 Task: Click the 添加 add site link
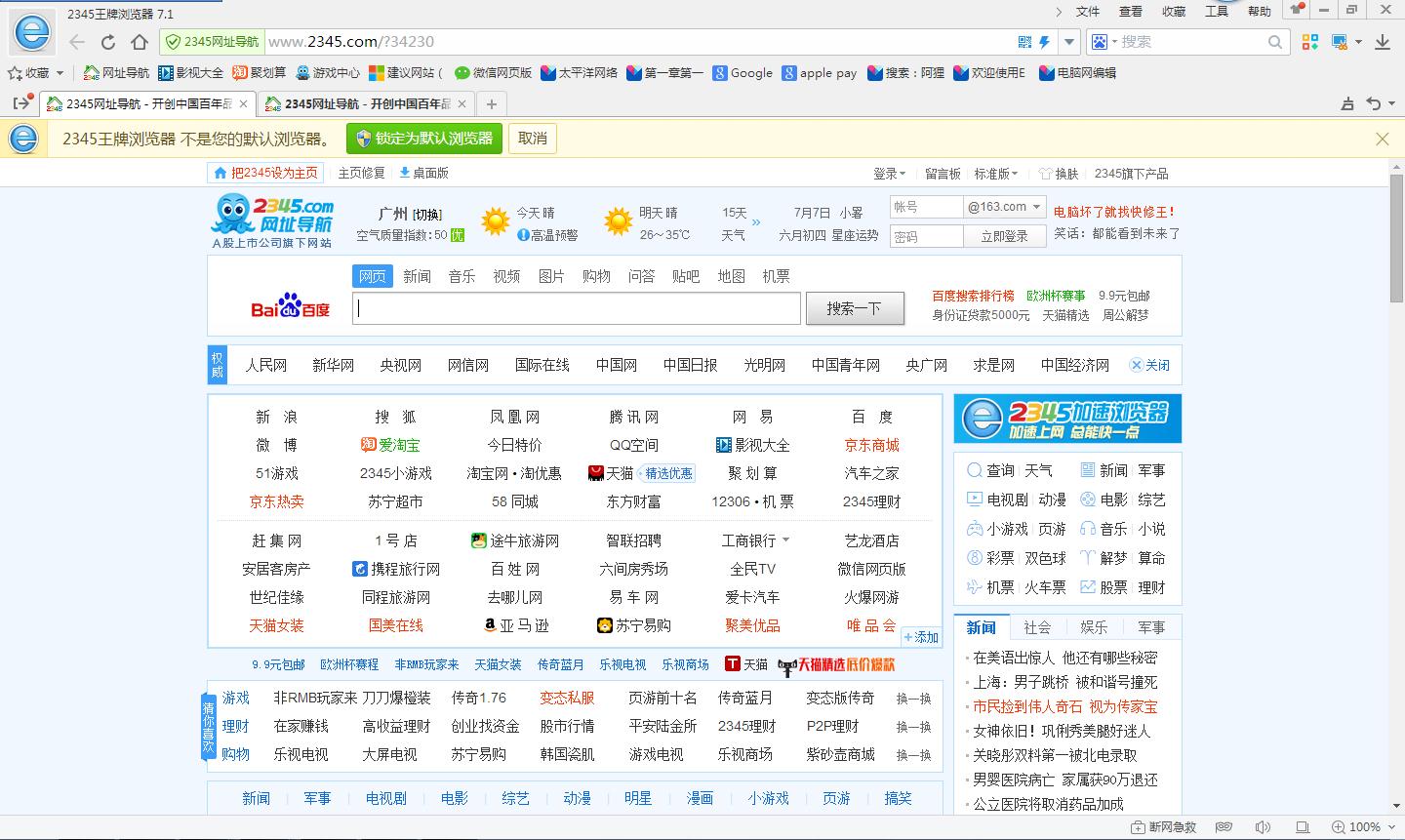921,637
